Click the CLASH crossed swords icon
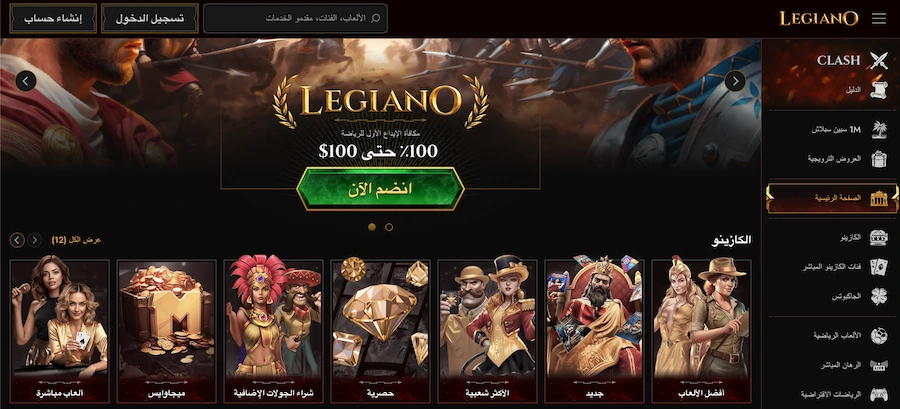This screenshot has width=900, height=409. point(878,60)
